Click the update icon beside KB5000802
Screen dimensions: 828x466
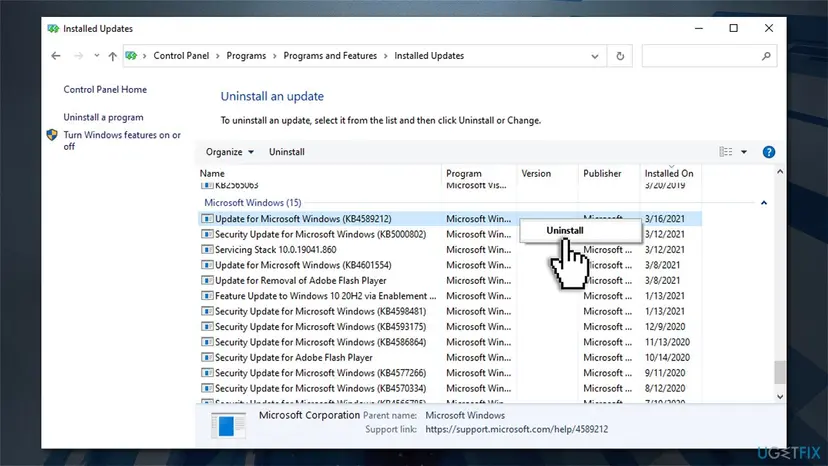tap(207, 234)
